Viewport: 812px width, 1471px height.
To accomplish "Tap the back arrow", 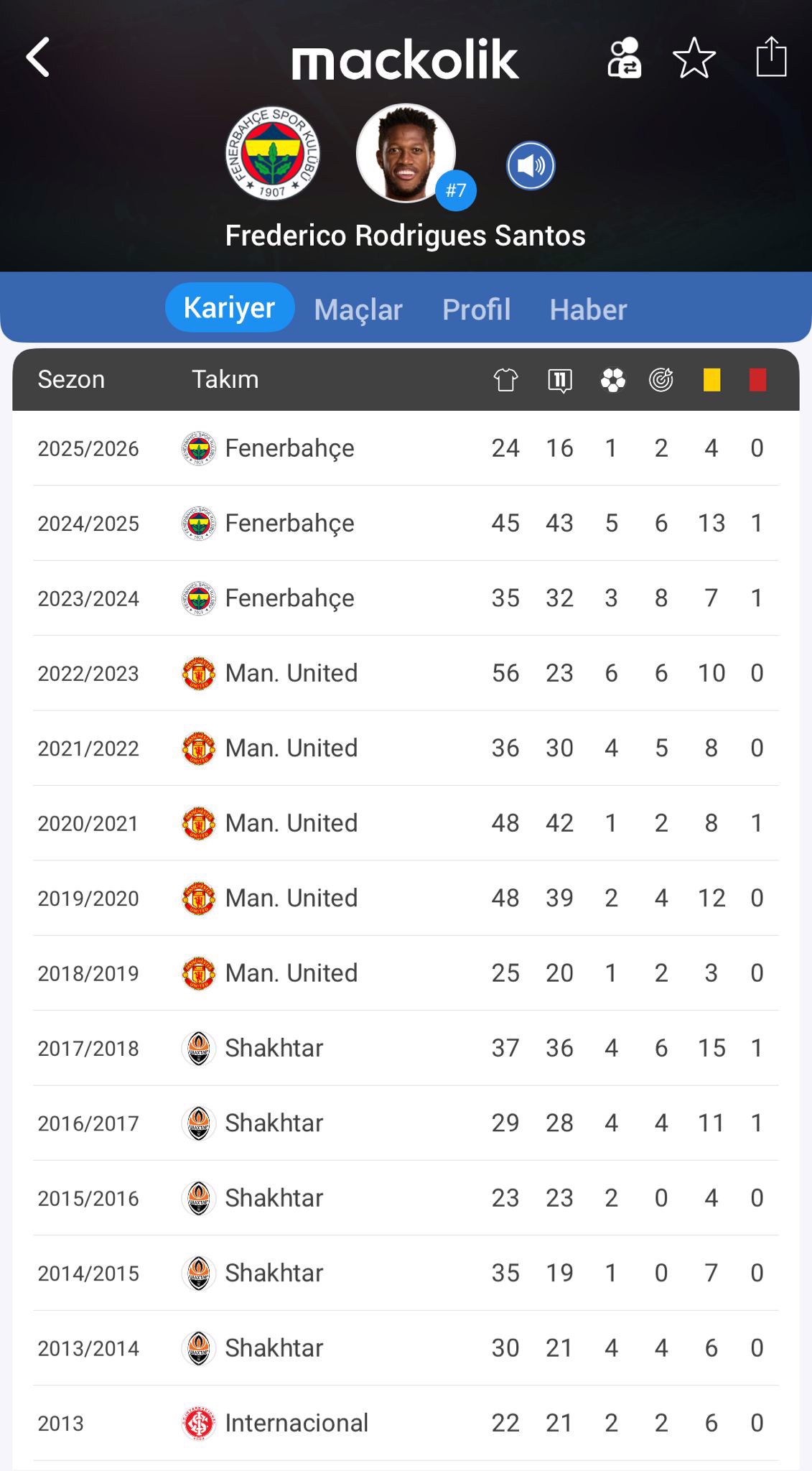I will pyautogui.click(x=39, y=57).
